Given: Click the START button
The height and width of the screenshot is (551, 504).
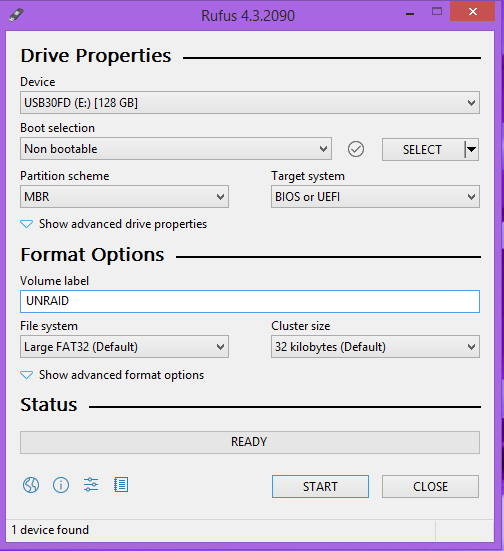Looking at the screenshot, I should pyautogui.click(x=320, y=487).
